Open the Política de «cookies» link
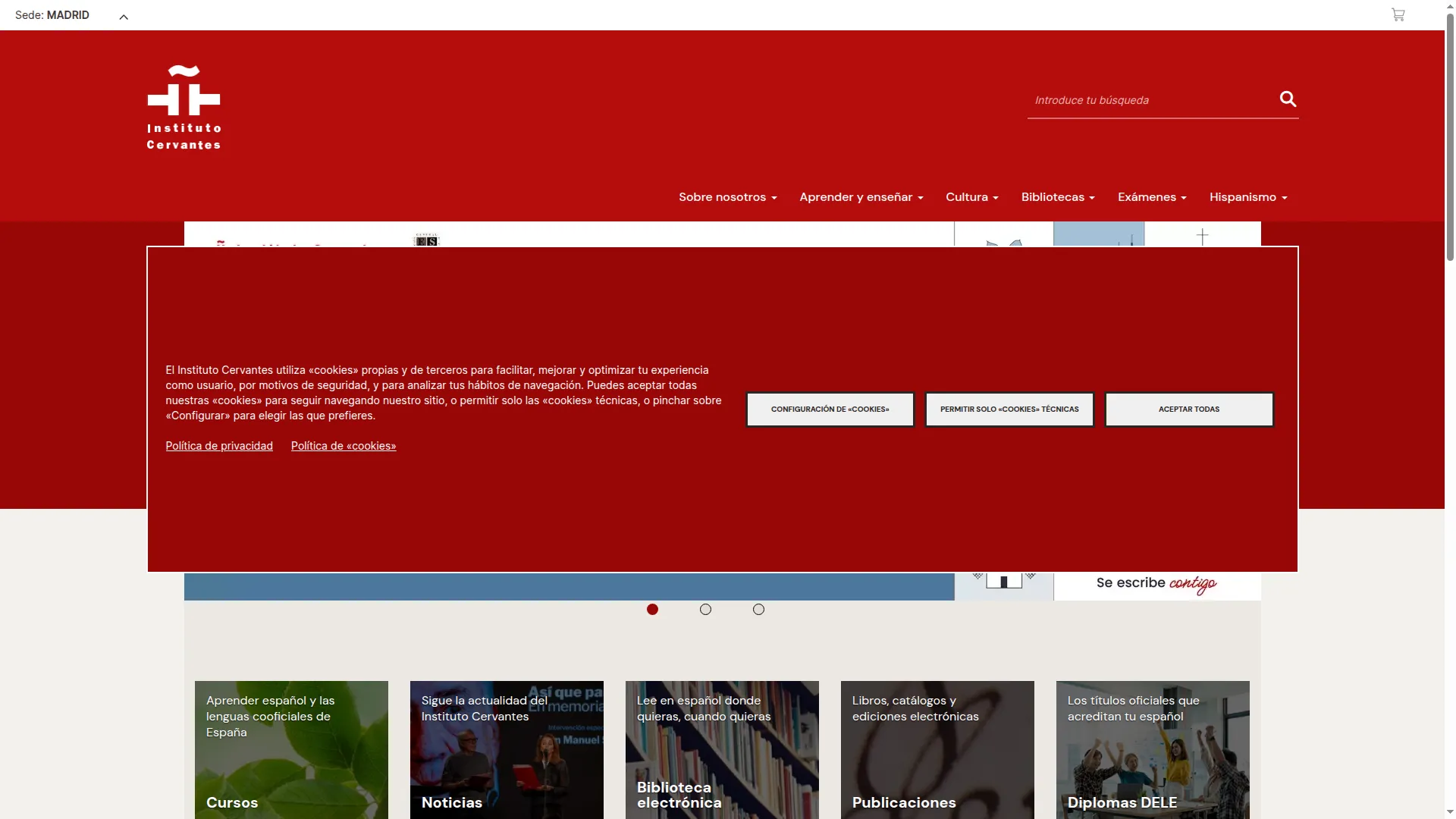This screenshot has height=819, width=1456. tap(344, 446)
